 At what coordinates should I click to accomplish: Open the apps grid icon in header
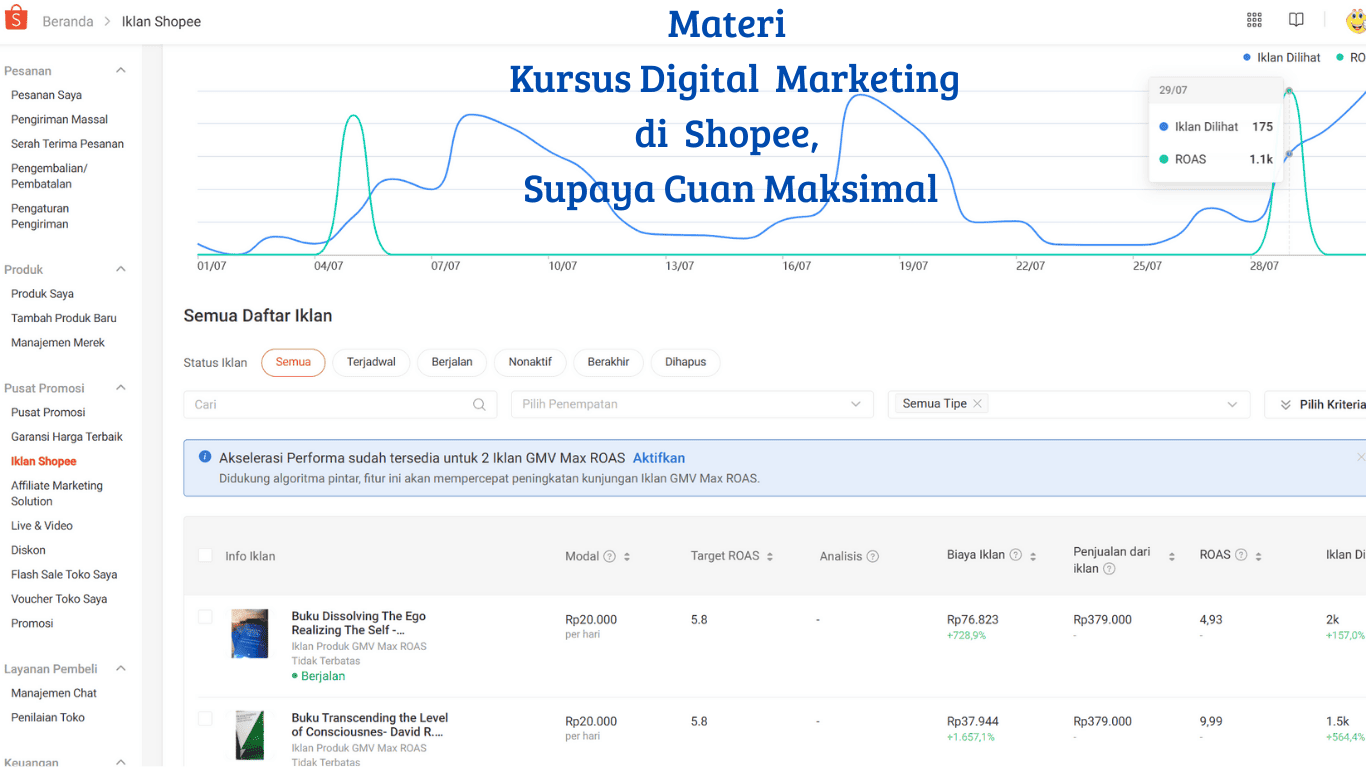[1254, 20]
